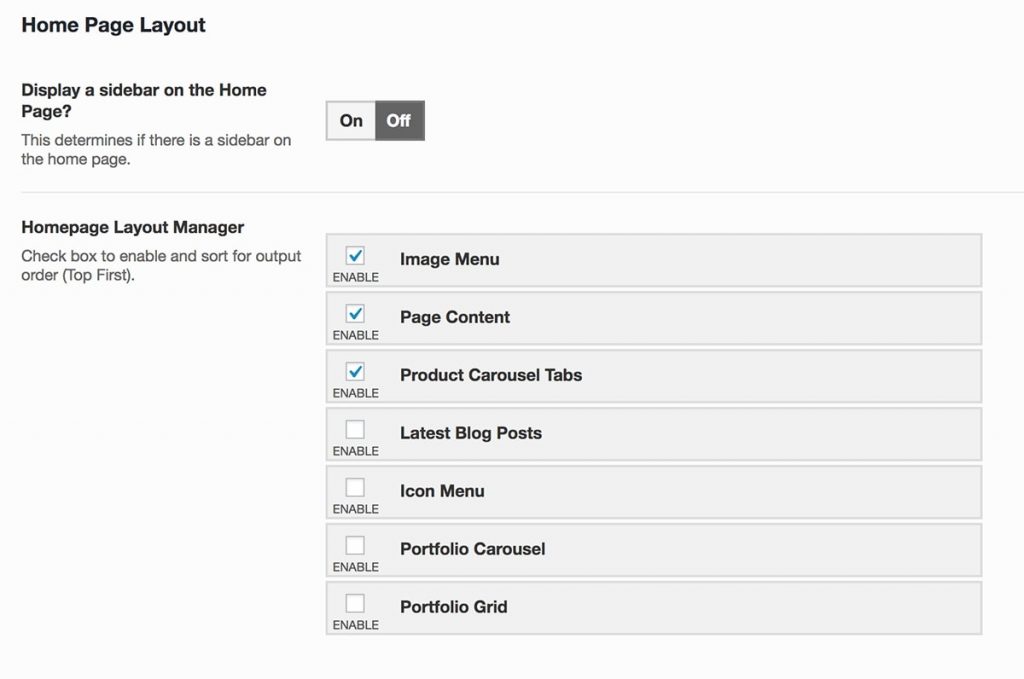Select Off on the sidebar toggle
The width and height of the screenshot is (1024, 679).
pyautogui.click(x=400, y=121)
